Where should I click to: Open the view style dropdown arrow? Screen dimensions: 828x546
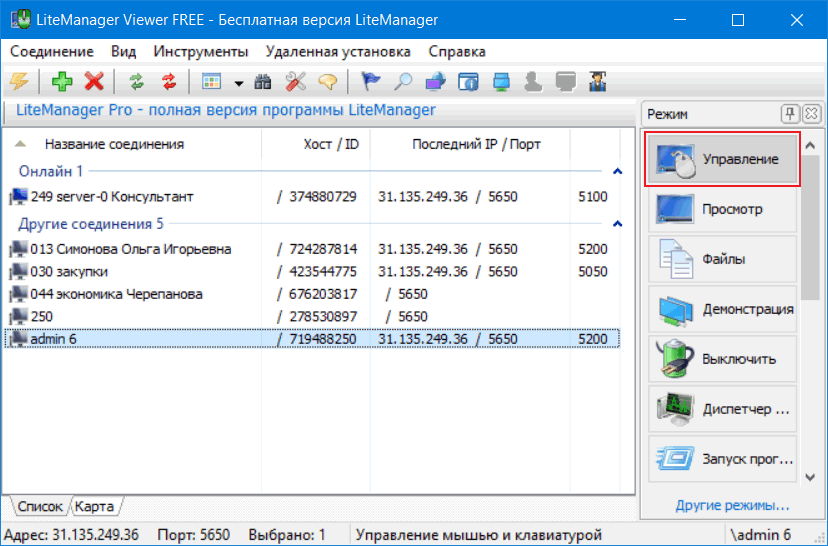pyautogui.click(x=239, y=83)
